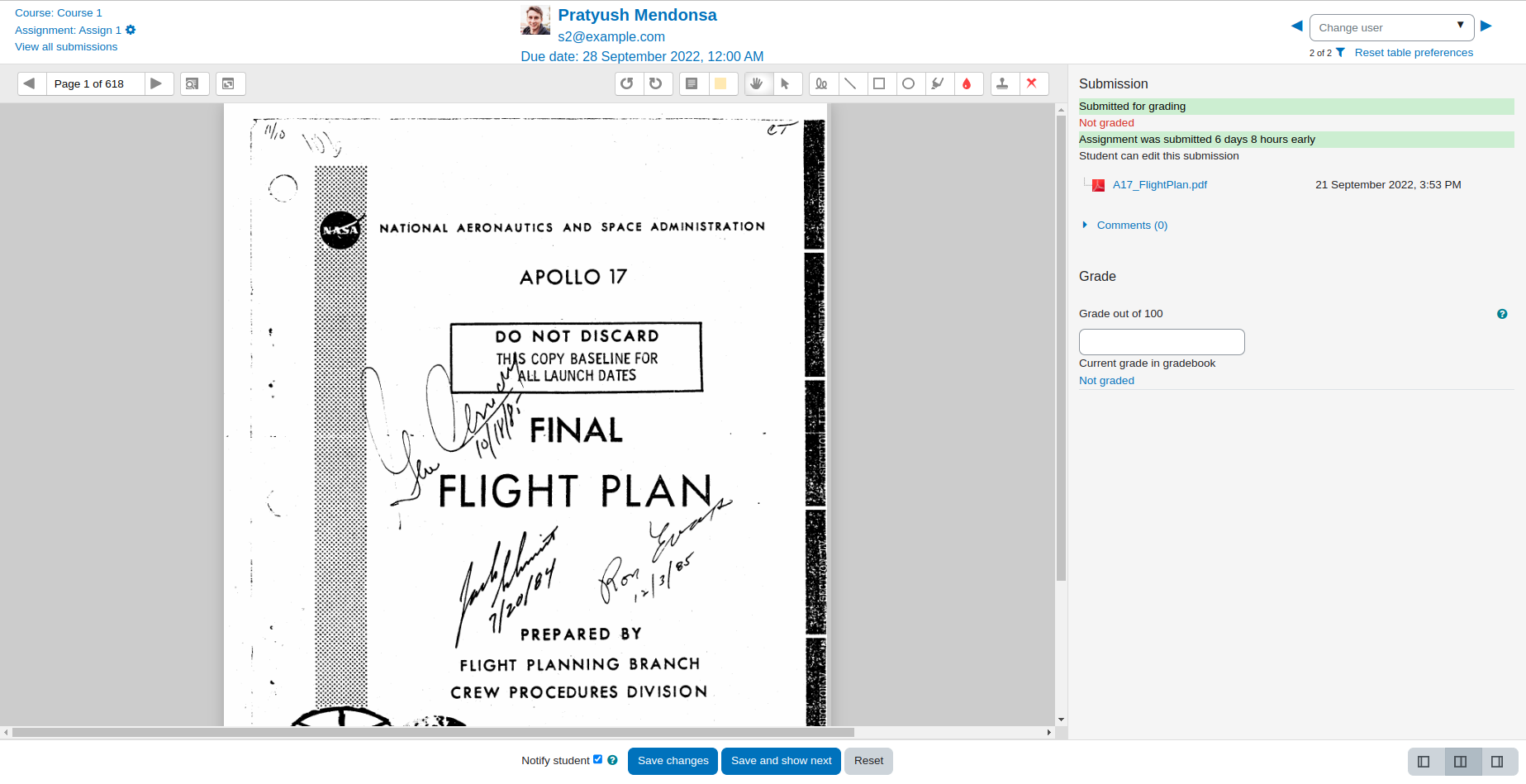Viewport: 1526px width, 784px height.
Task: Open the user filter funnel icon
Action: point(1340,53)
